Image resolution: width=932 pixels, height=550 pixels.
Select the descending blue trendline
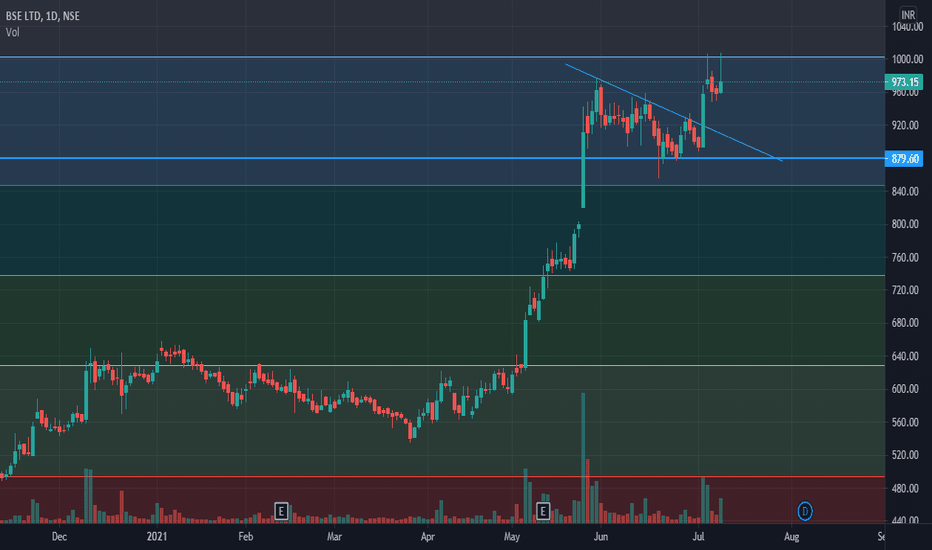tap(674, 112)
